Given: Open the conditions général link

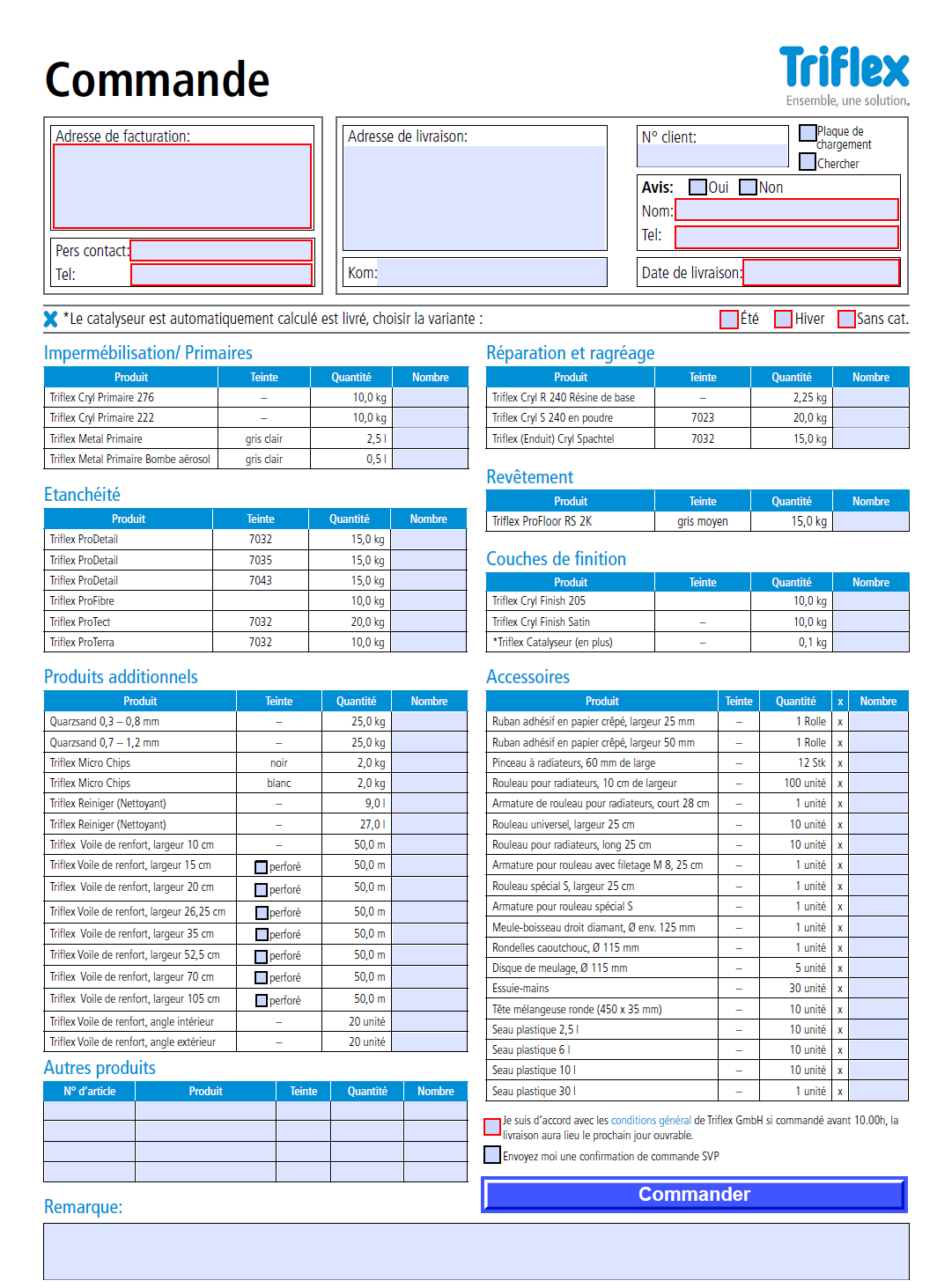Looking at the screenshot, I should [651, 1121].
